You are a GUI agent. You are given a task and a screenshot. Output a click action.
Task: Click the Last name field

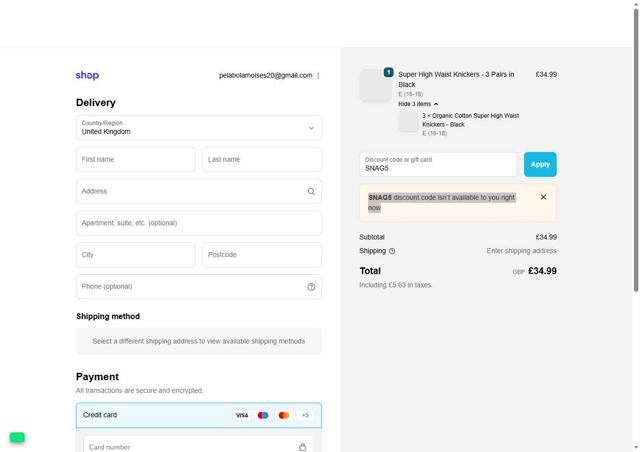pyautogui.click(x=261, y=160)
